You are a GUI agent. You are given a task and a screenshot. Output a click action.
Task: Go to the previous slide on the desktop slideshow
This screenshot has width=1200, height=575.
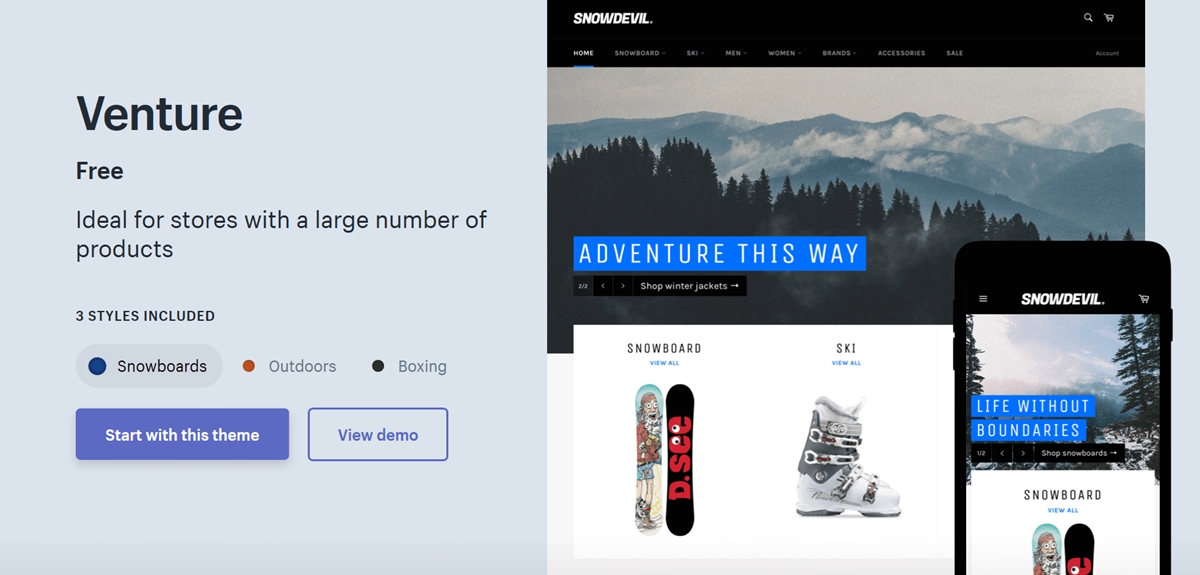[x=603, y=286]
